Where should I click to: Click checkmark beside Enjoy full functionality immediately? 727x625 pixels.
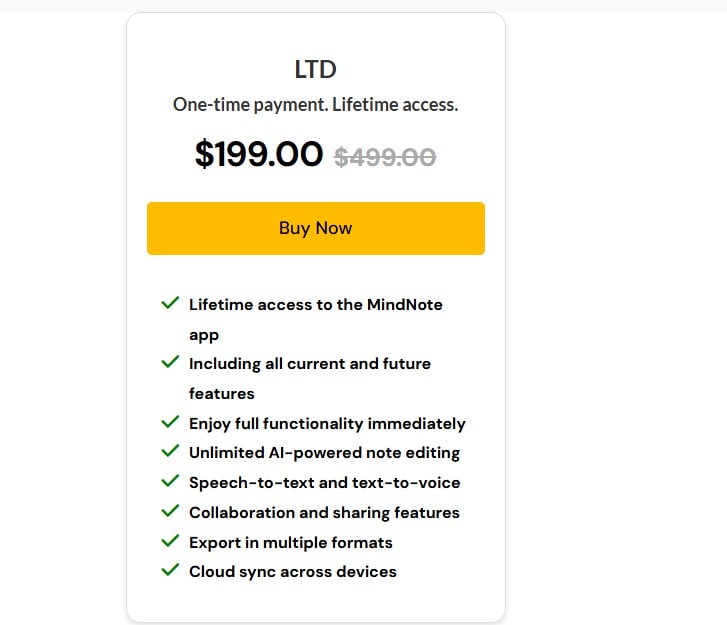(169, 422)
